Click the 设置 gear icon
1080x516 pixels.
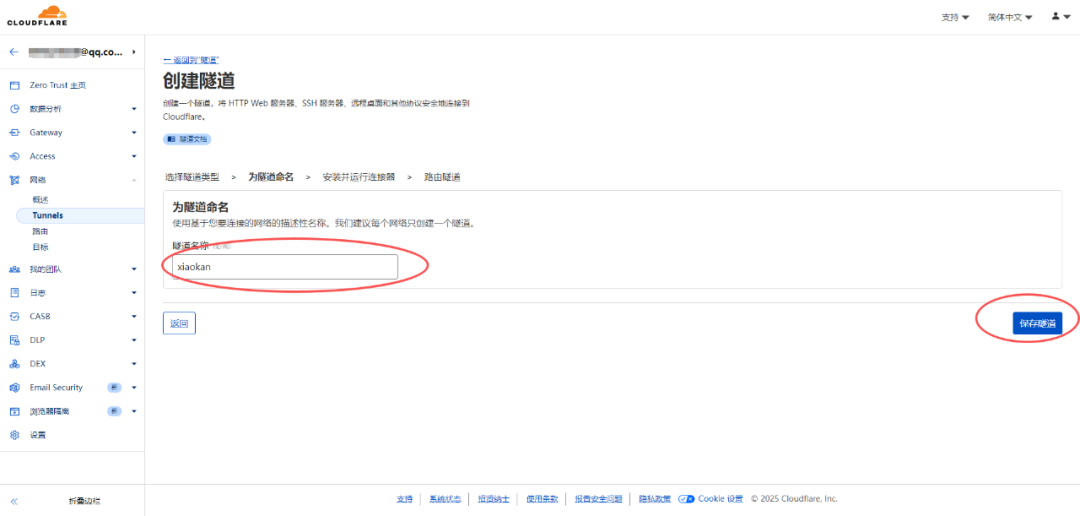[14, 435]
